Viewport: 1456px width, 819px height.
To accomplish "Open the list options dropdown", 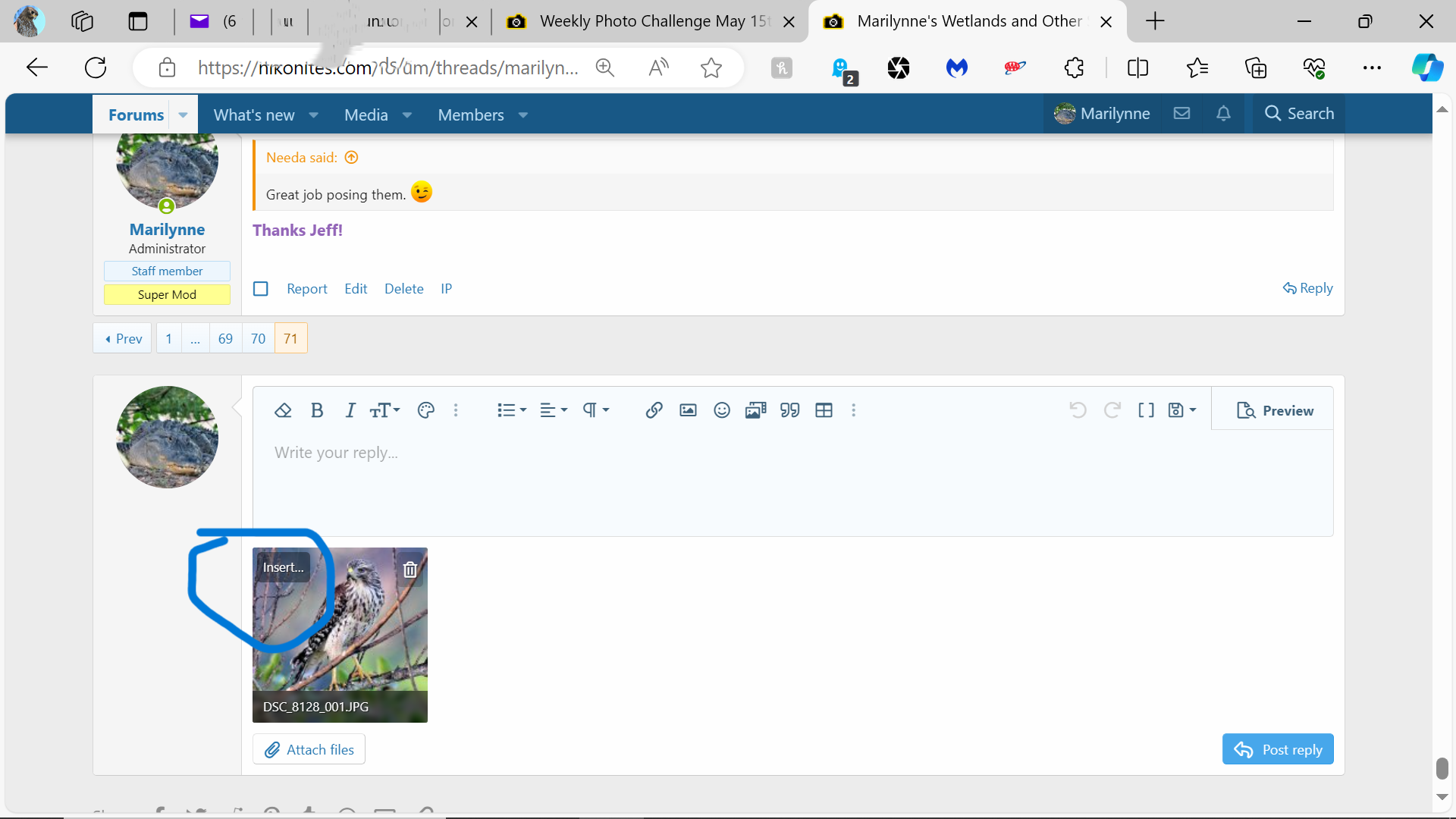I will (x=512, y=410).
